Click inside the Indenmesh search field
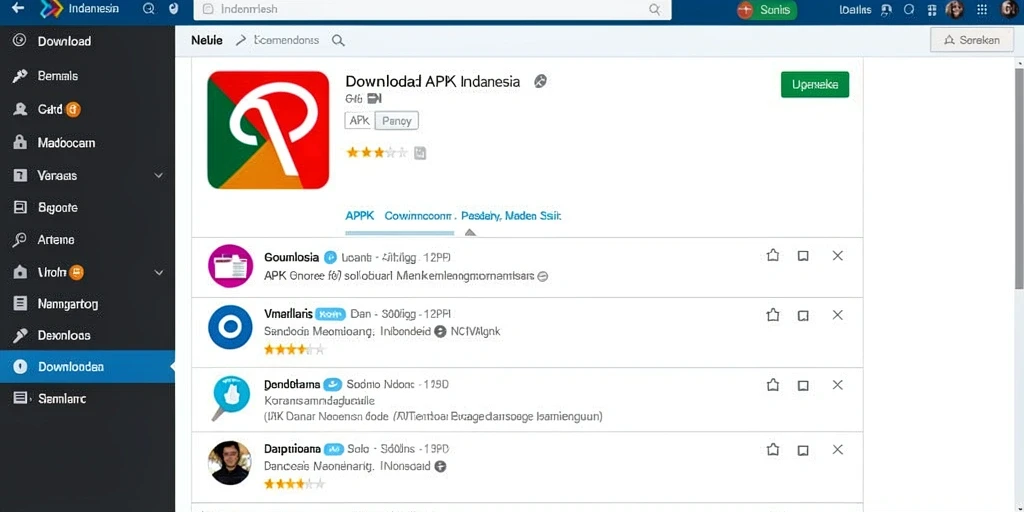Image resolution: width=1024 pixels, height=512 pixels. [432, 9]
